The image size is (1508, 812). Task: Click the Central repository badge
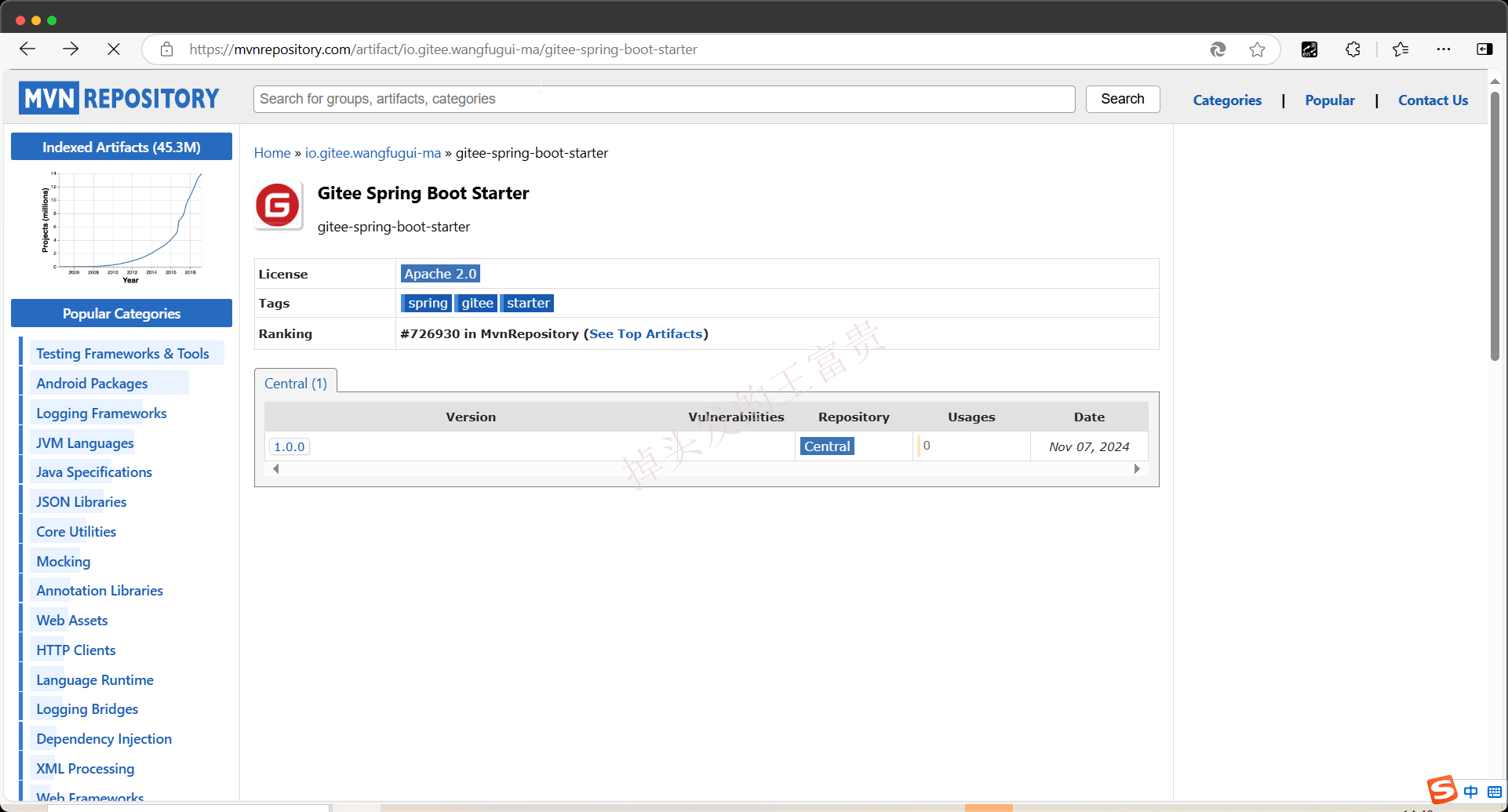tap(827, 446)
